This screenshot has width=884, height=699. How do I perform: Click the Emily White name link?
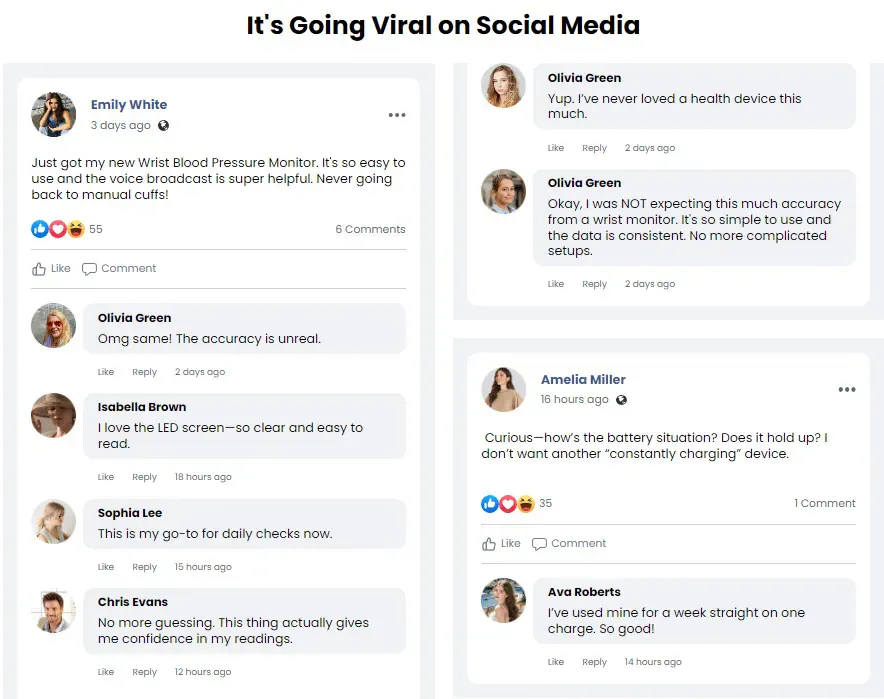click(x=129, y=105)
